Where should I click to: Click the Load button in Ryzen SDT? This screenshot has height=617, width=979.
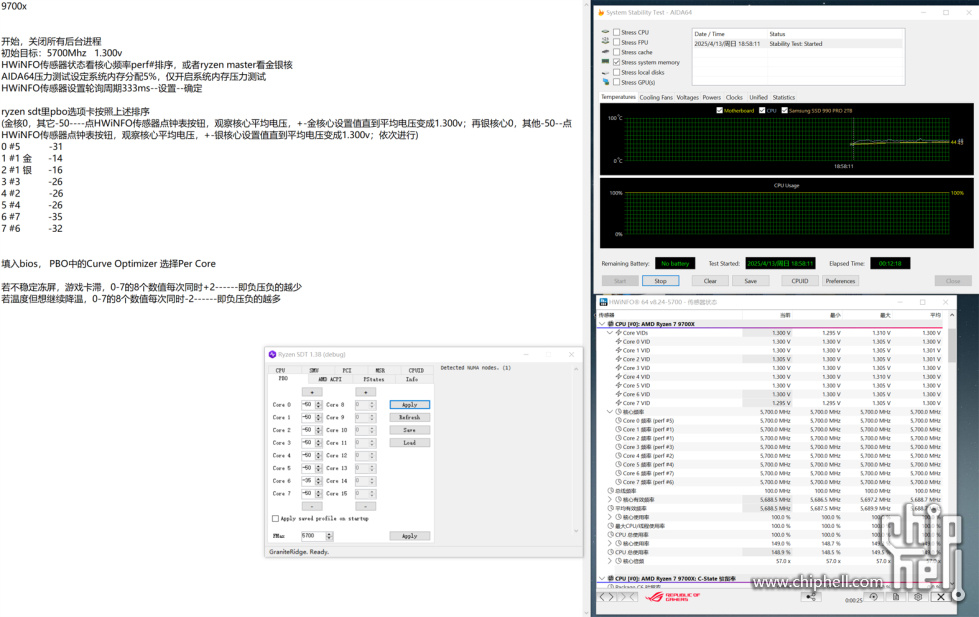pyautogui.click(x=410, y=443)
